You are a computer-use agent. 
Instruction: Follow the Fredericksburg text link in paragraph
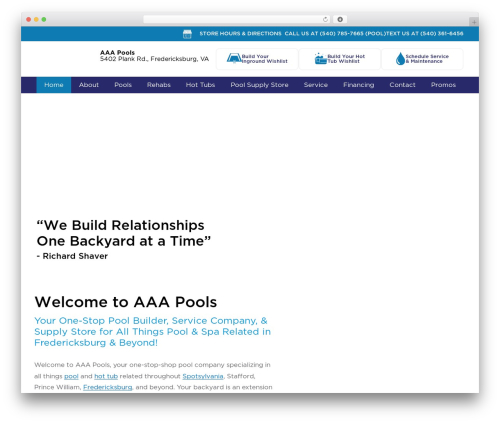tap(107, 387)
